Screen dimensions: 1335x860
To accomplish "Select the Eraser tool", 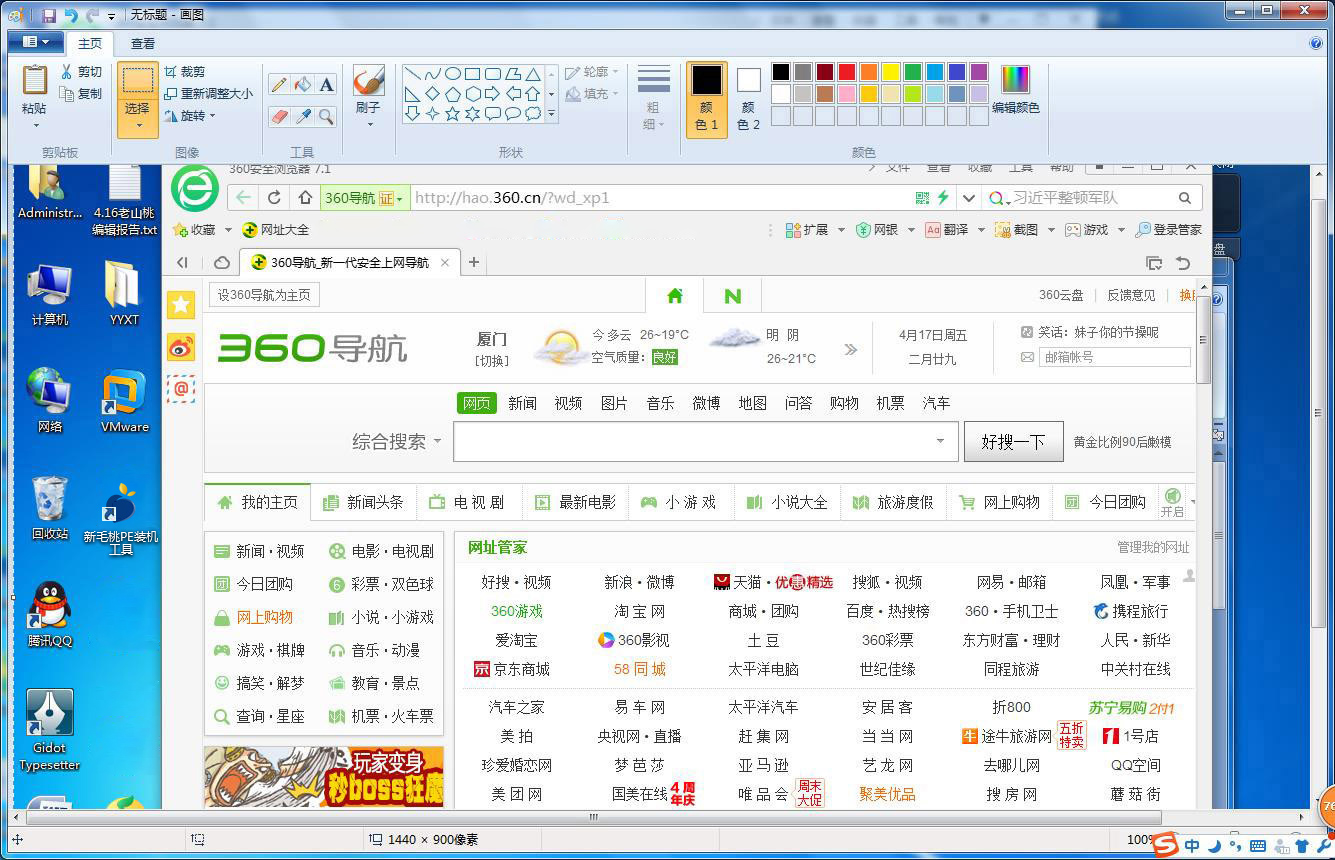I will click(x=279, y=116).
